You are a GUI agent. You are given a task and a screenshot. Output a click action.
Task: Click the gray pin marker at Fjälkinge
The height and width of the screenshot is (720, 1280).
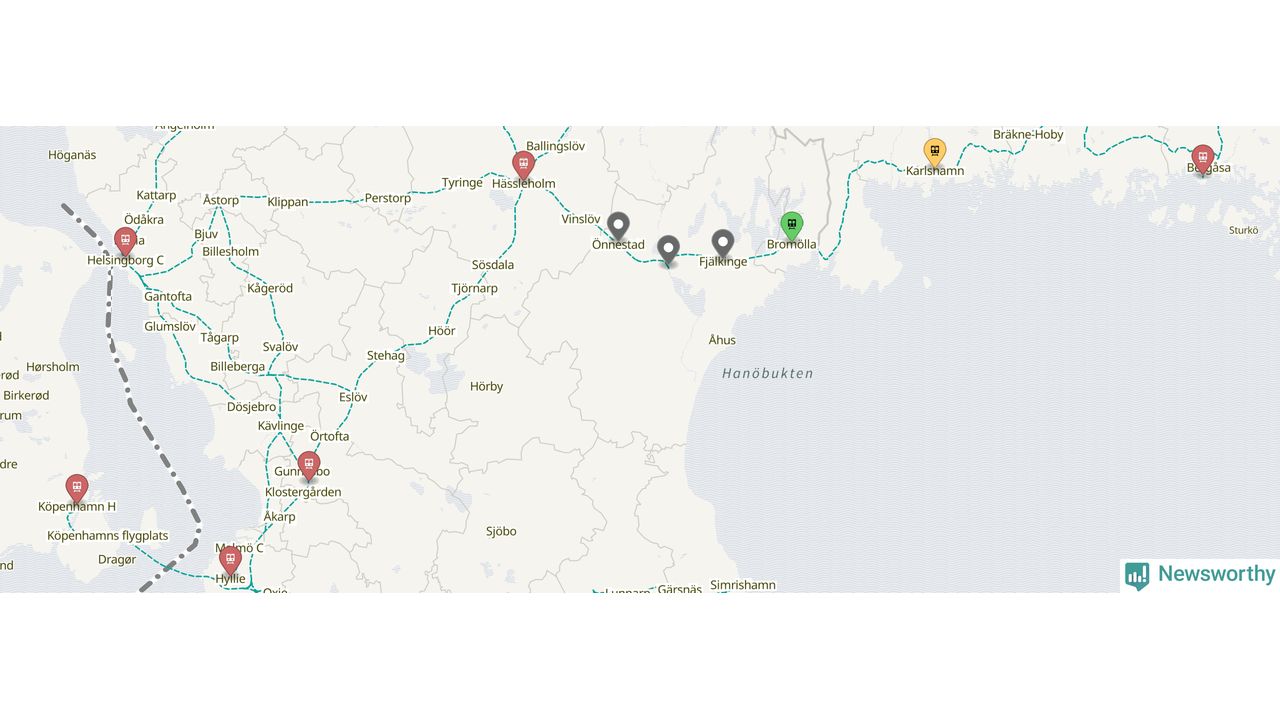[x=723, y=243]
